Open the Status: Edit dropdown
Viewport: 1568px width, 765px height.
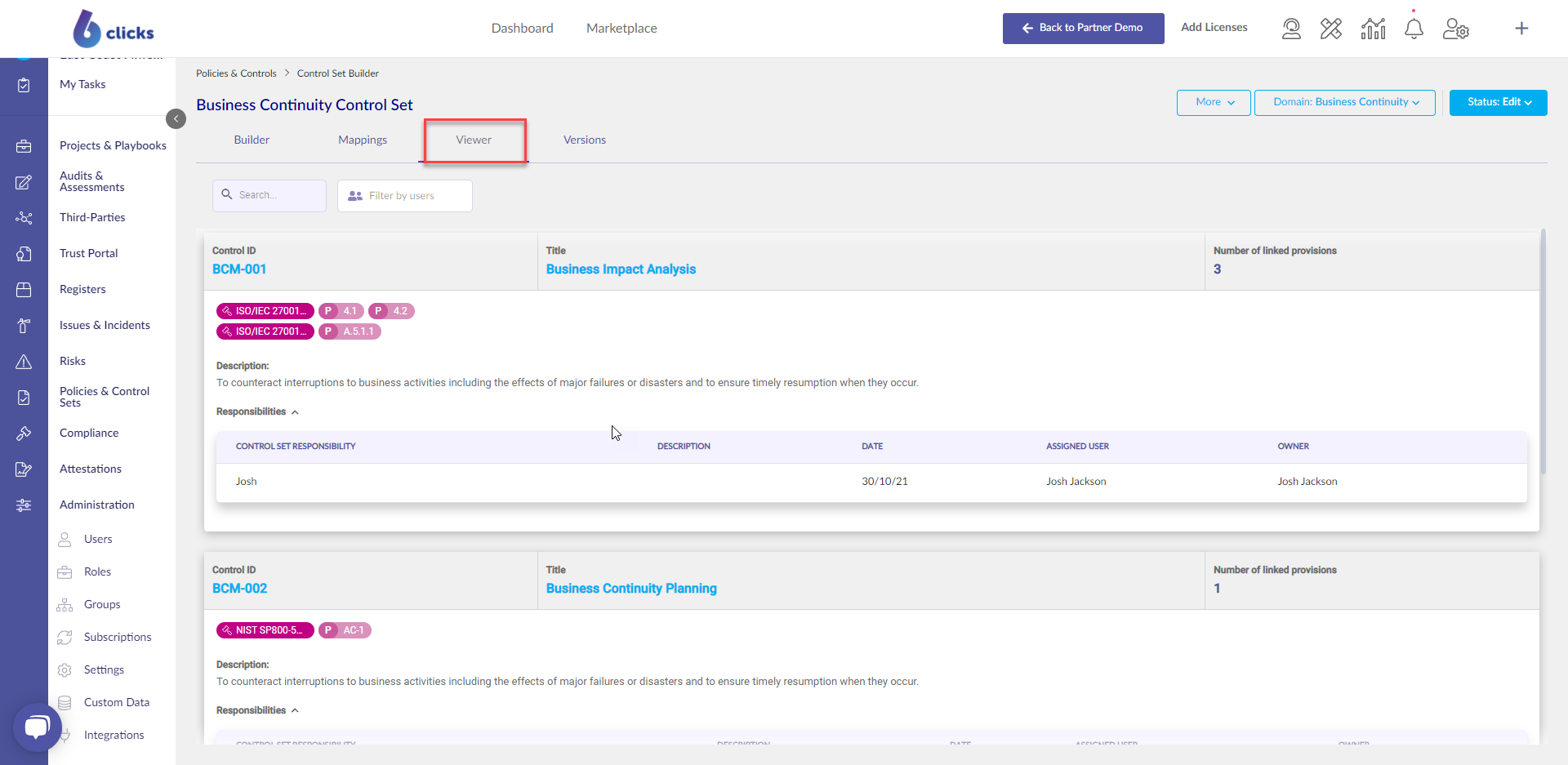pyautogui.click(x=1498, y=103)
